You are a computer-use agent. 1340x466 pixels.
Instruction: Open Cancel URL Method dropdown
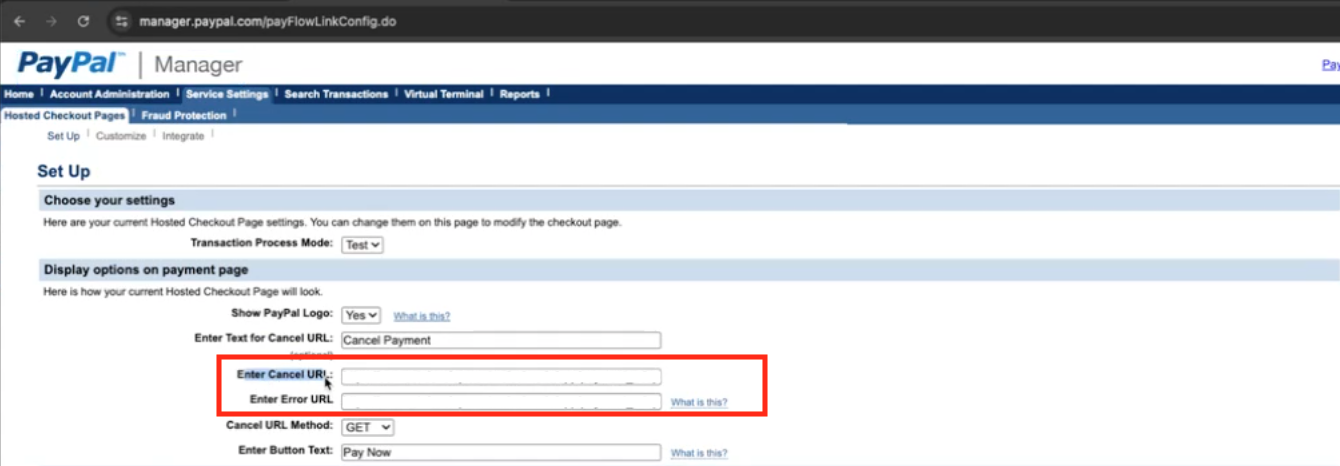tap(368, 427)
